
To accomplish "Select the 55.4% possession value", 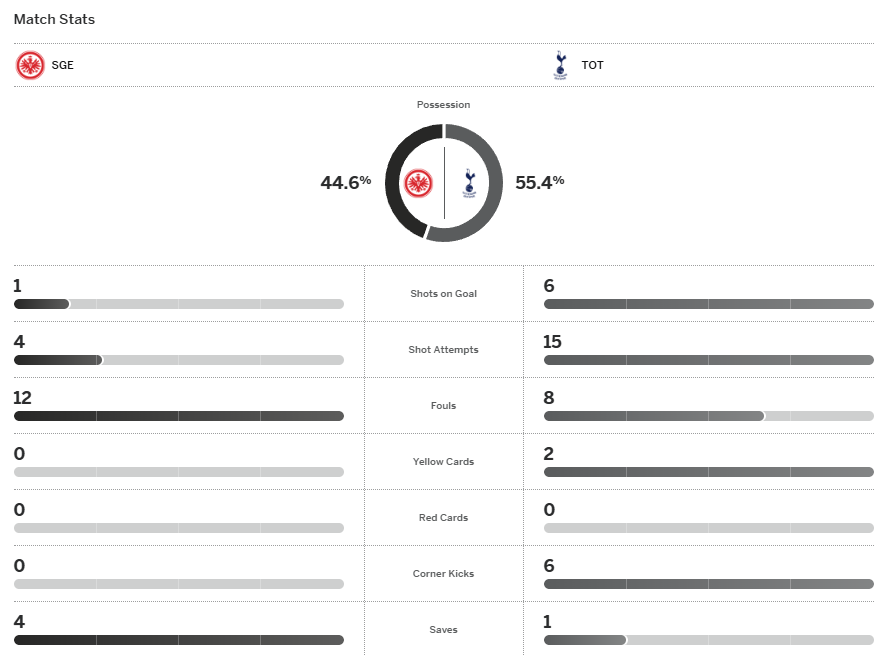I will [539, 182].
